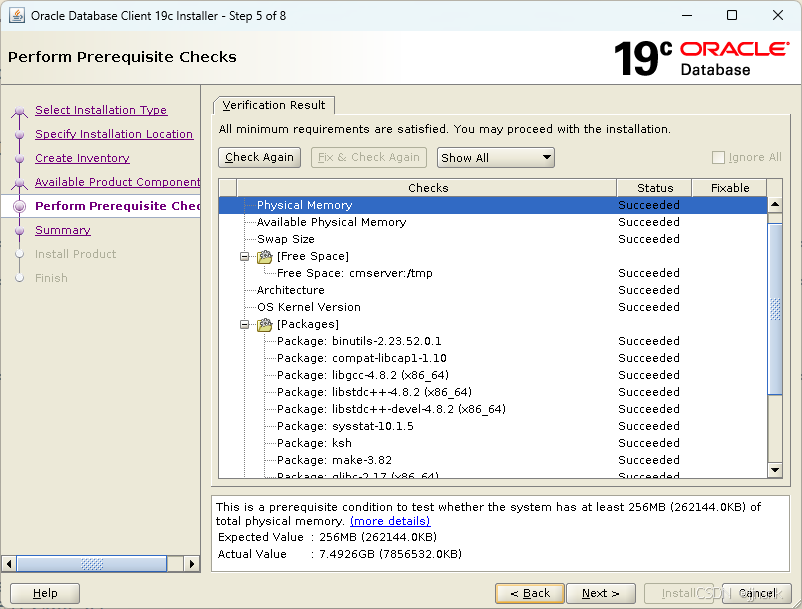Go to previous step with Back
Viewport: 802px width, 609px height.
pos(530,593)
